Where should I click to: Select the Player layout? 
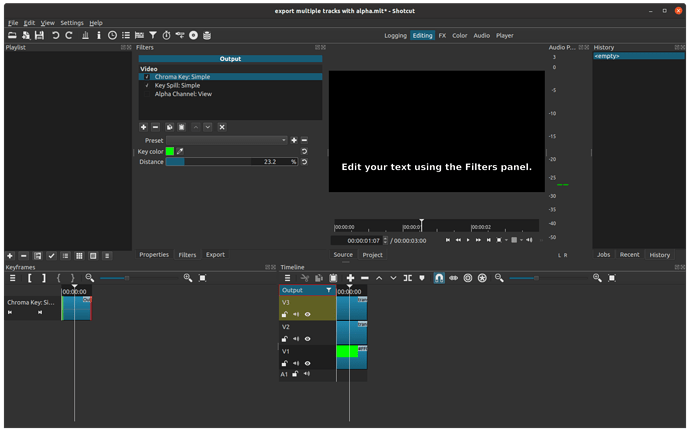505,36
